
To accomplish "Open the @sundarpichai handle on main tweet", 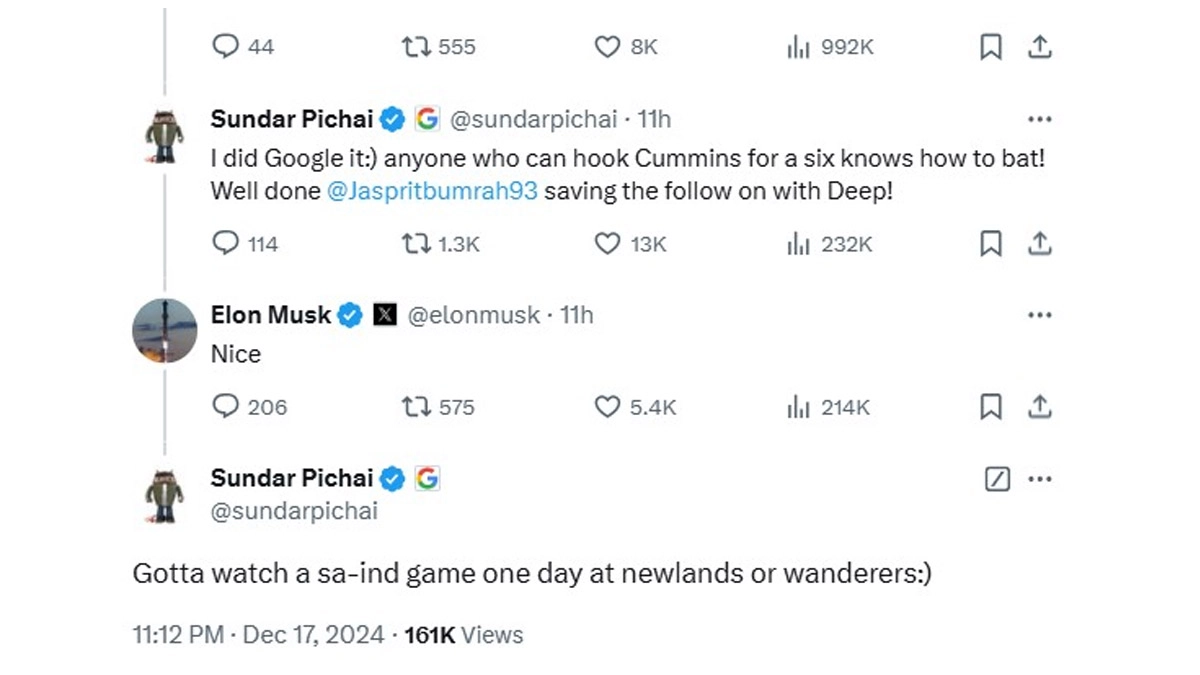I will [x=294, y=511].
